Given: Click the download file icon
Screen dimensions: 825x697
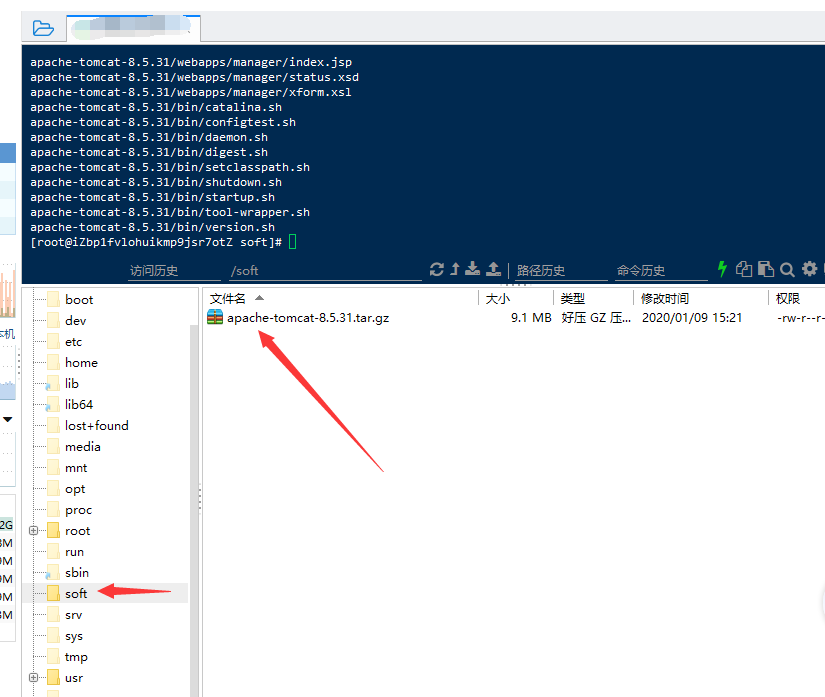Looking at the screenshot, I should pos(472,270).
